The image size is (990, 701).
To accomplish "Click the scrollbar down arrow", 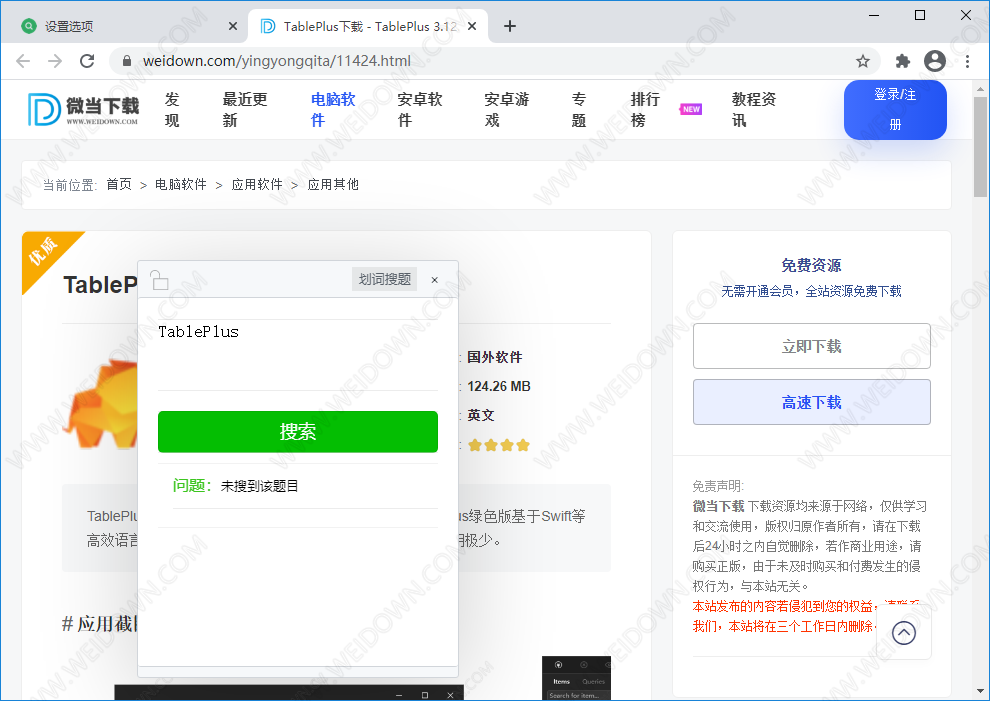I will point(980,692).
